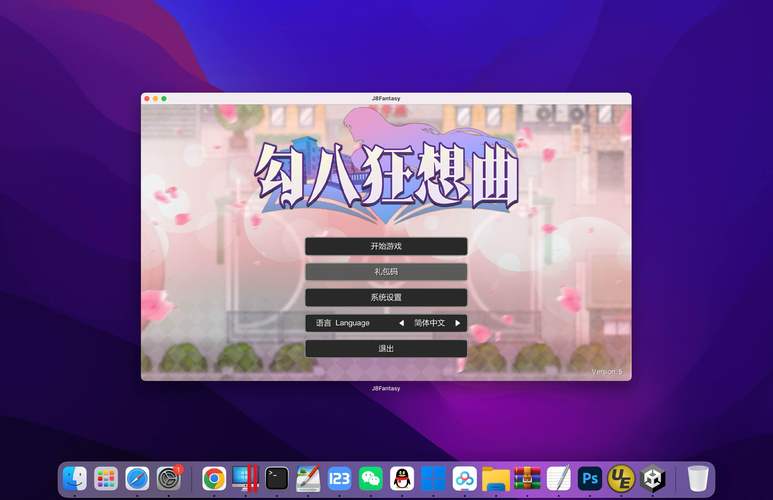The height and width of the screenshot is (500, 773).
Task: Click the J8Fantasy window title bar text
Action: [386, 99]
